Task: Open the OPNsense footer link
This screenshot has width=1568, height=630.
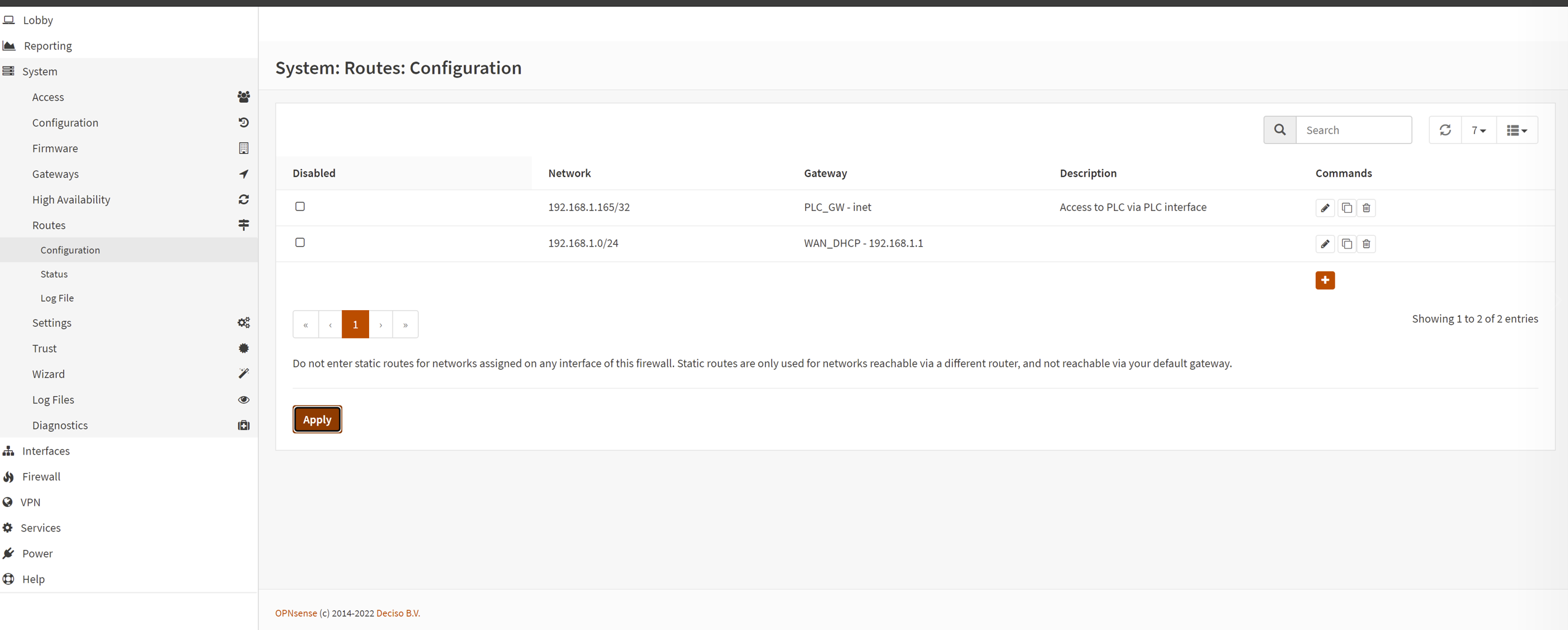Action: tap(296, 613)
